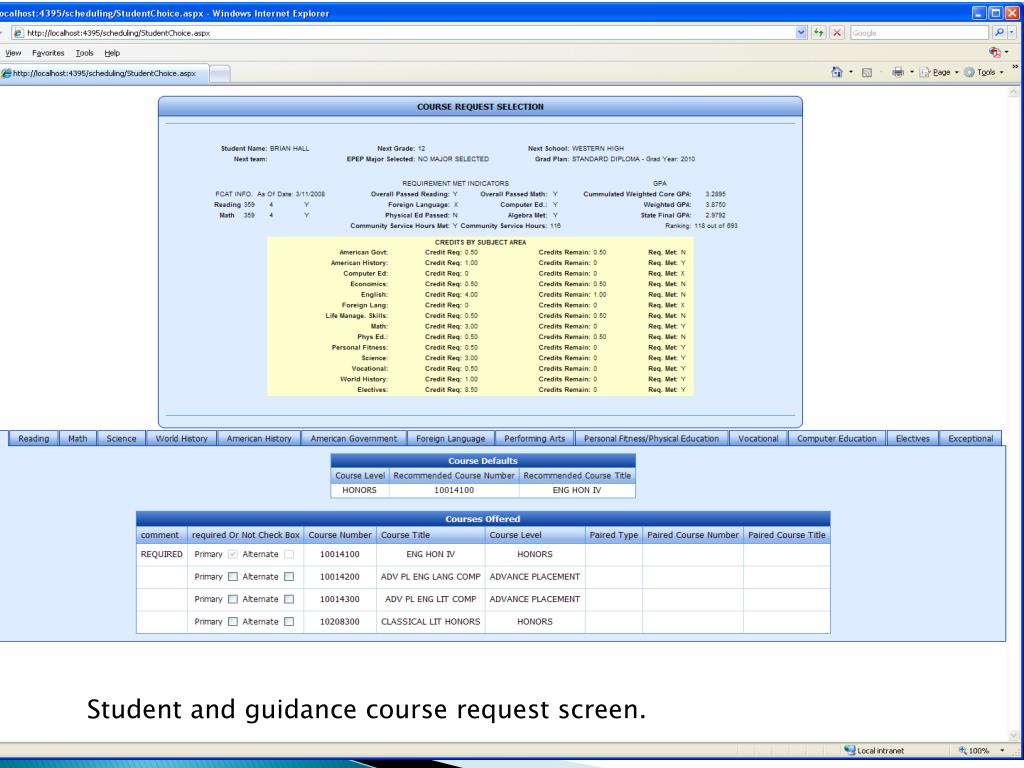The height and width of the screenshot is (768, 1024).
Task: Tick Primary checkbox for ADV PL ENG LANG COMP
Action: tap(232, 577)
